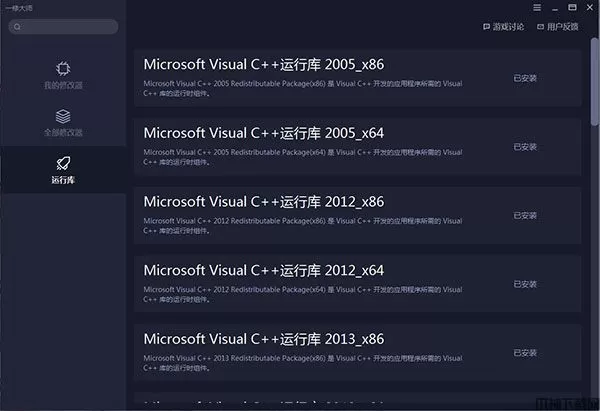Select Microsoft Visual C++运行库 2012_x86 title
This screenshot has height=411, width=600.
[x=264, y=202]
